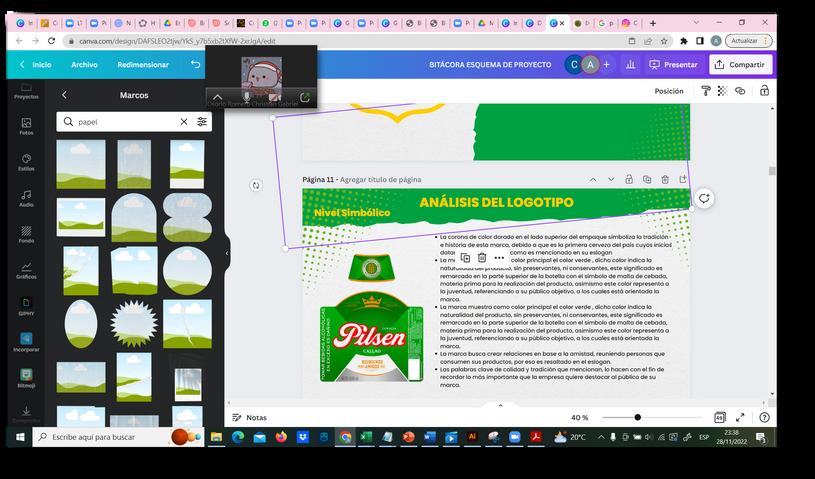815x479 pixels.
Task: Select the starburst frame thumbnail
Action: [134, 323]
